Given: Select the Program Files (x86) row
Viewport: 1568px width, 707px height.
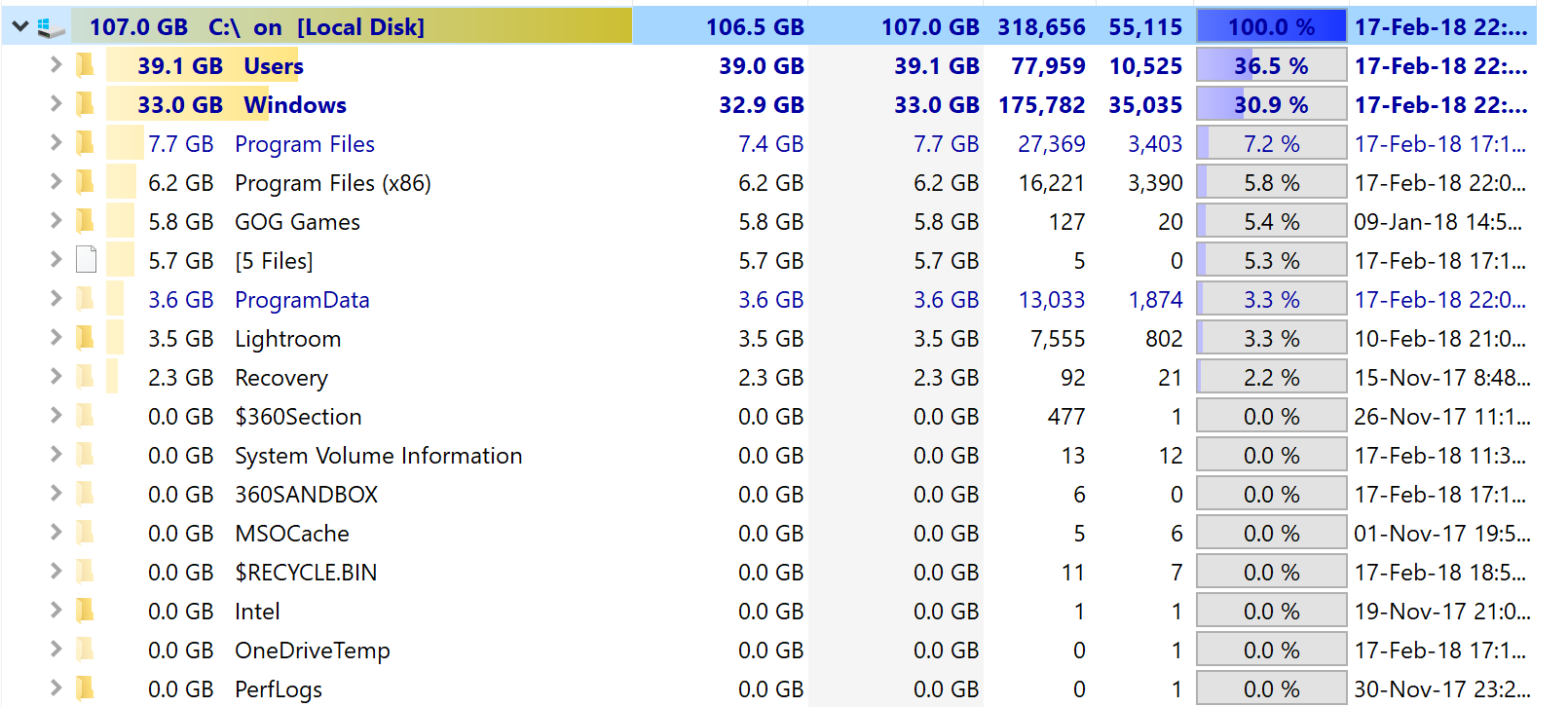Looking at the screenshot, I should click(x=769, y=183).
